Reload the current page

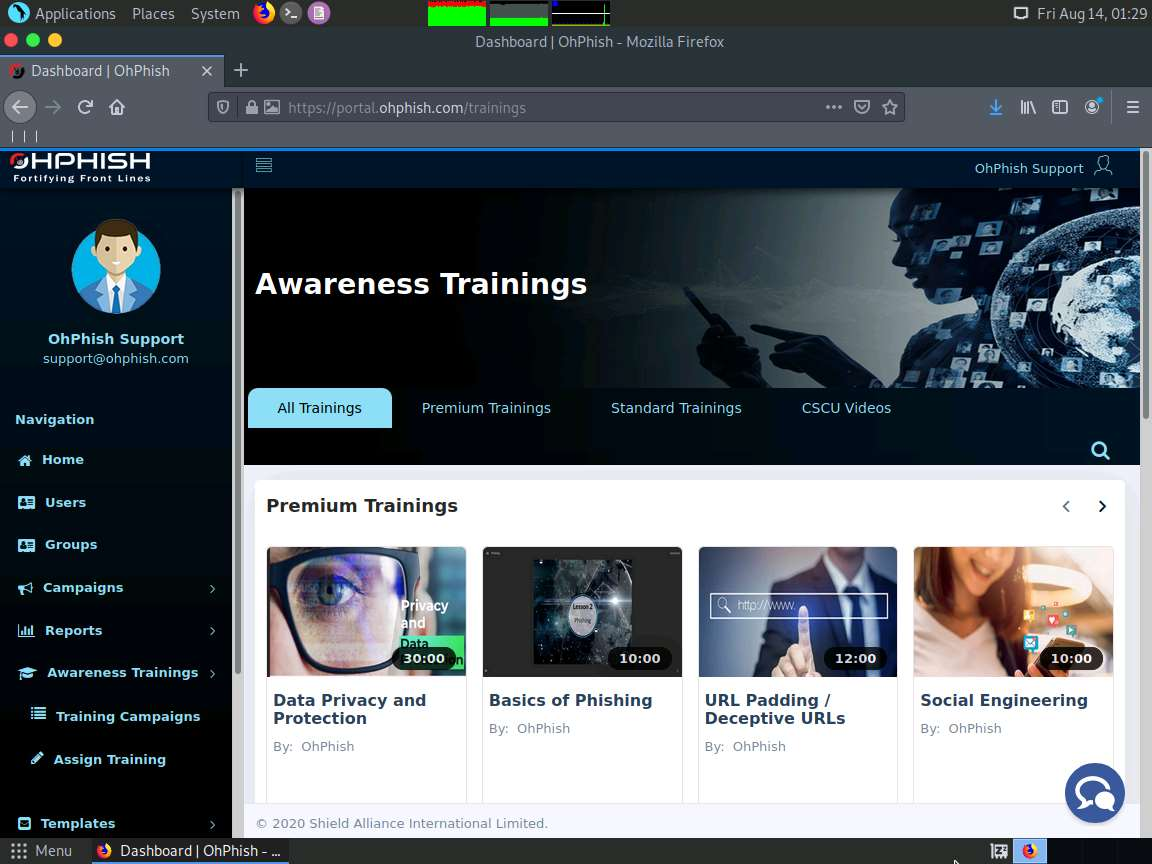point(85,107)
